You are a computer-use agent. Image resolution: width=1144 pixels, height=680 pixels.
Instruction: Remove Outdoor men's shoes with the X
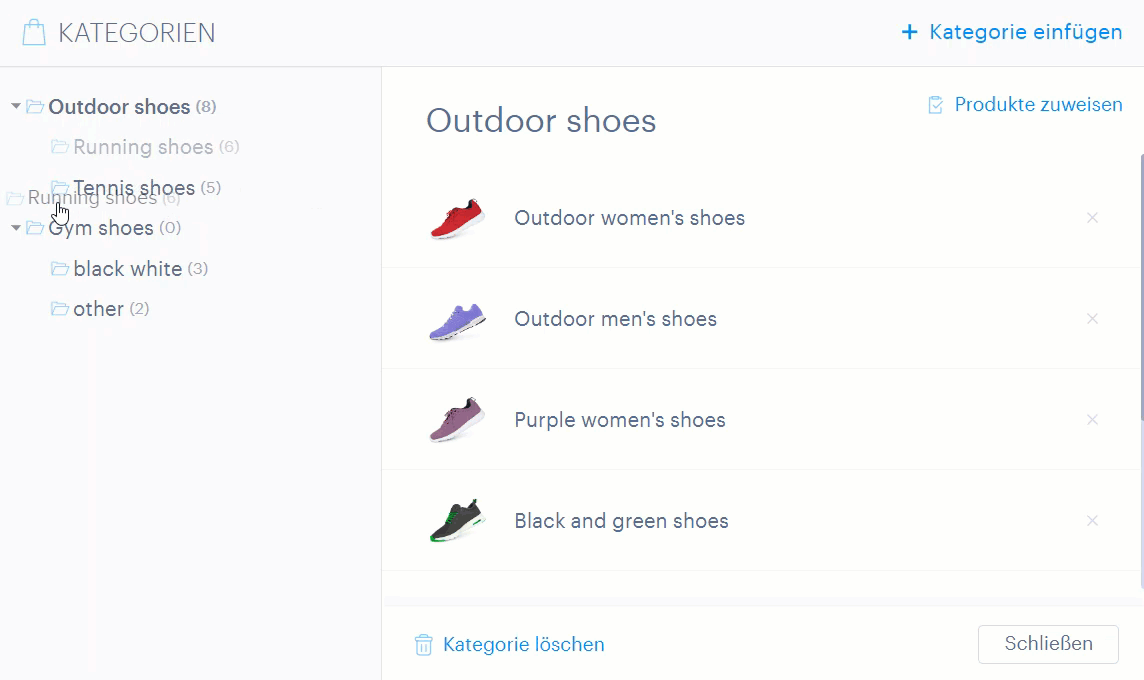tap(1092, 319)
